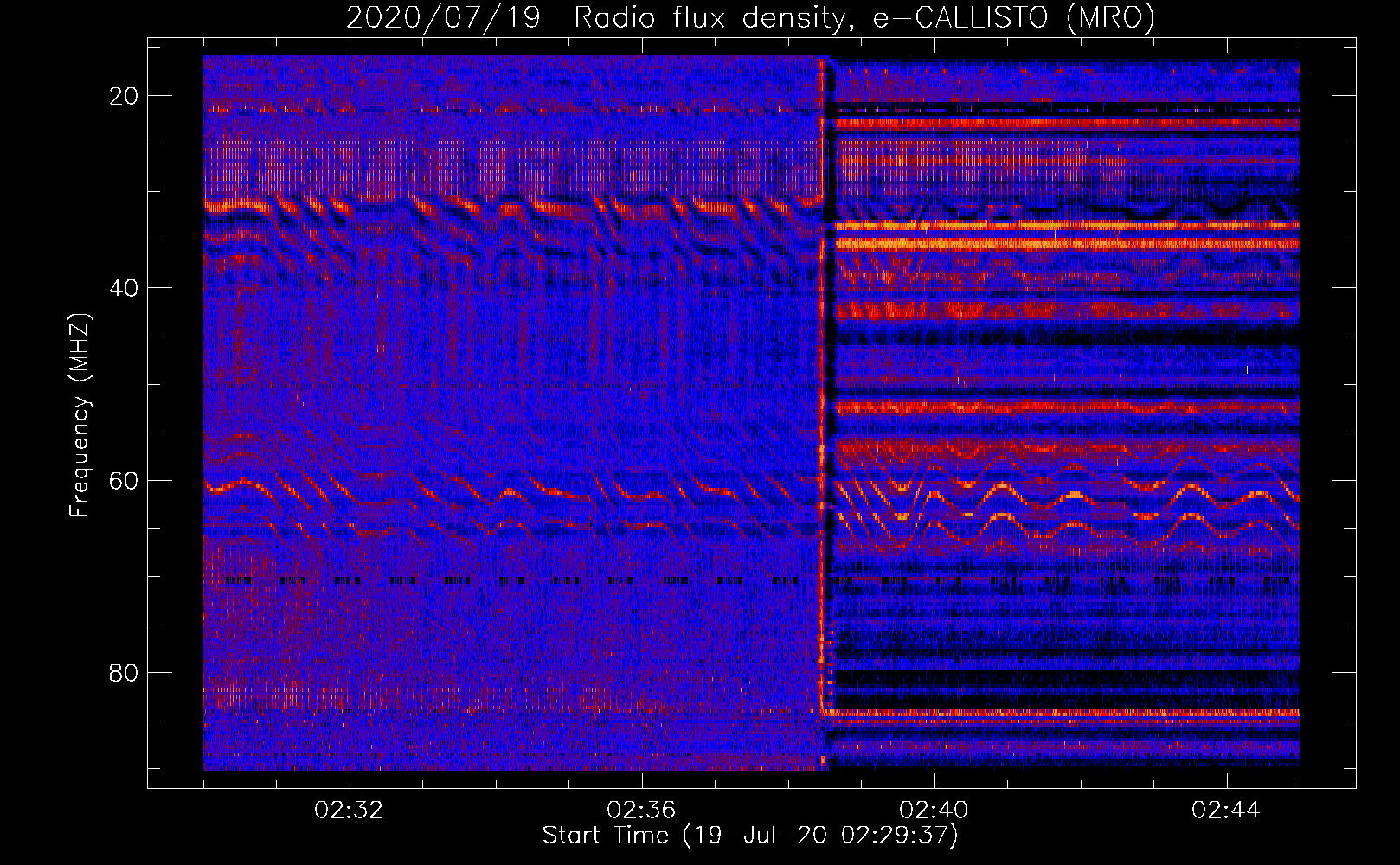Click the '02:32' time tick label
1400x865 pixels.
pyautogui.click(x=350, y=811)
